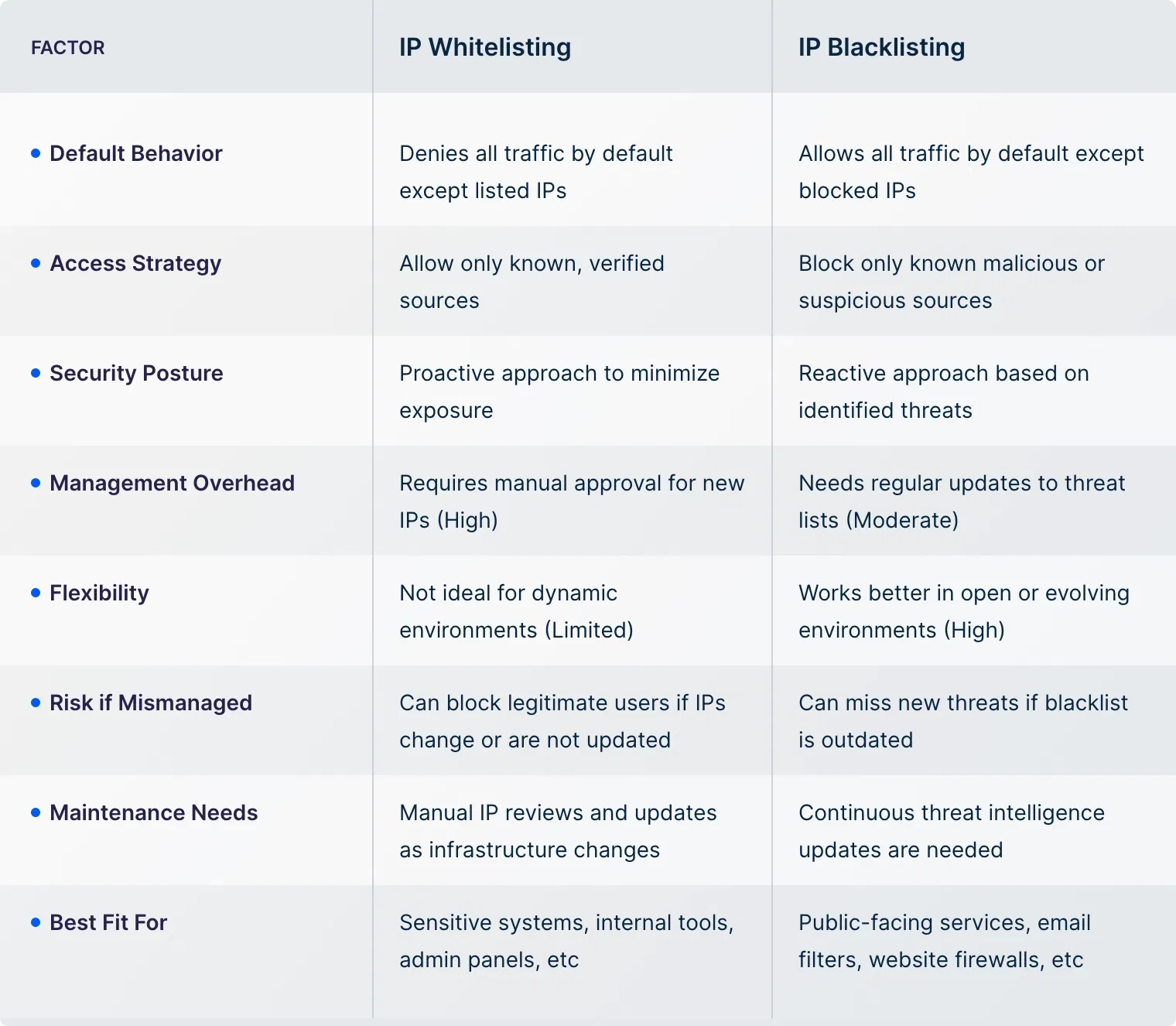Select the IP Whitelisting column header
1176x1026 pixels.
[485, 47]
